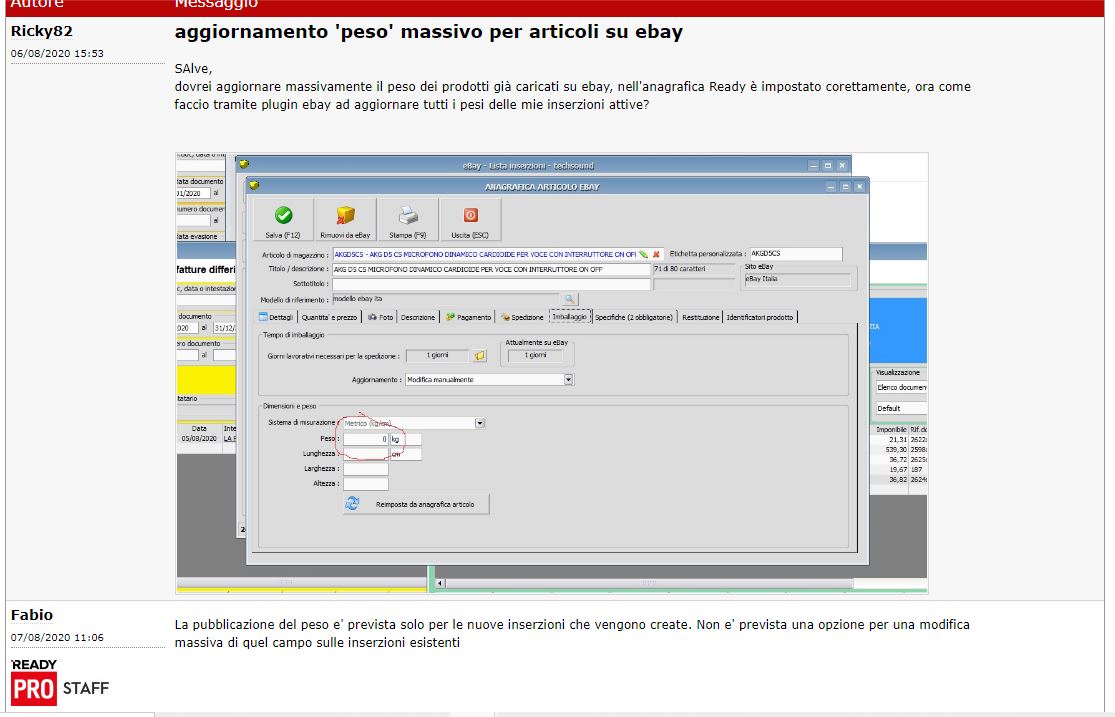Image resolution: width=1115 pixels, height=717 pixels.
Task: Click the Stampa (F9) printer button
Action: [x=407, y=220]
